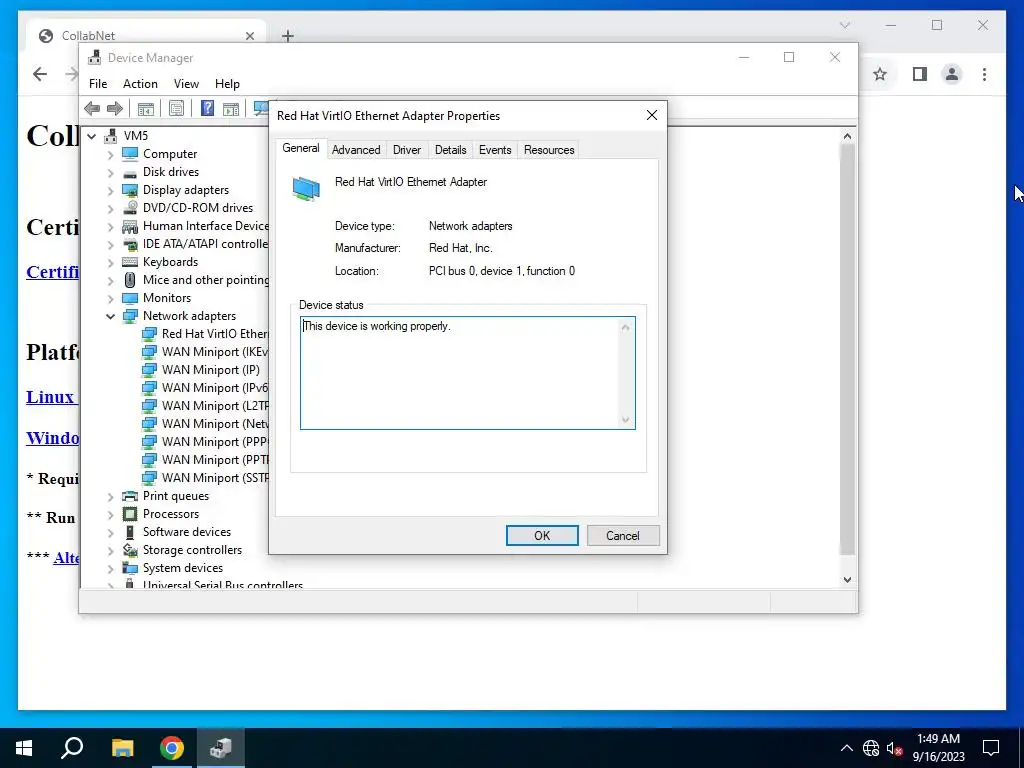Expand the Disk drives node
The image size is (1024, 768).
[110, 172]
